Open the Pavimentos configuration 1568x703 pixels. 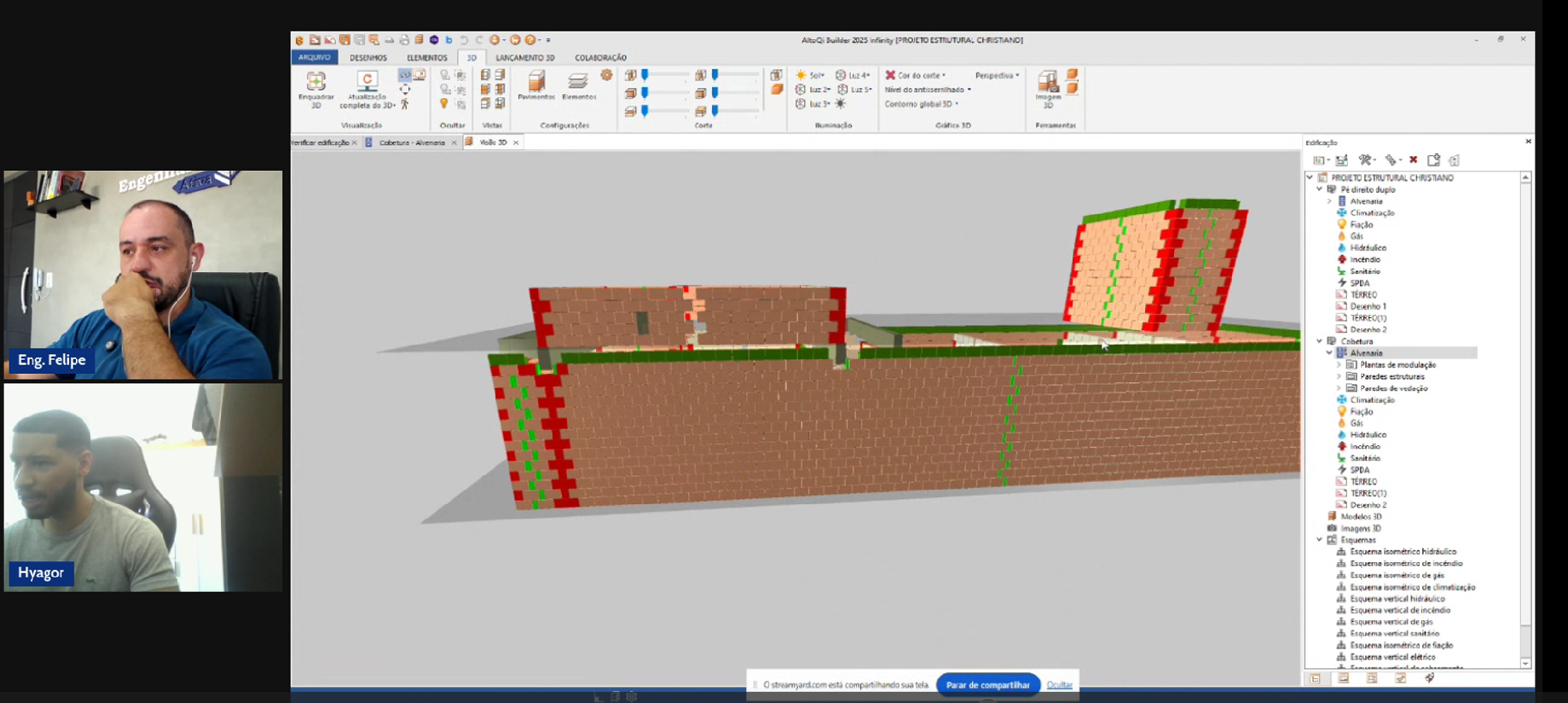(x=536, y=83)
